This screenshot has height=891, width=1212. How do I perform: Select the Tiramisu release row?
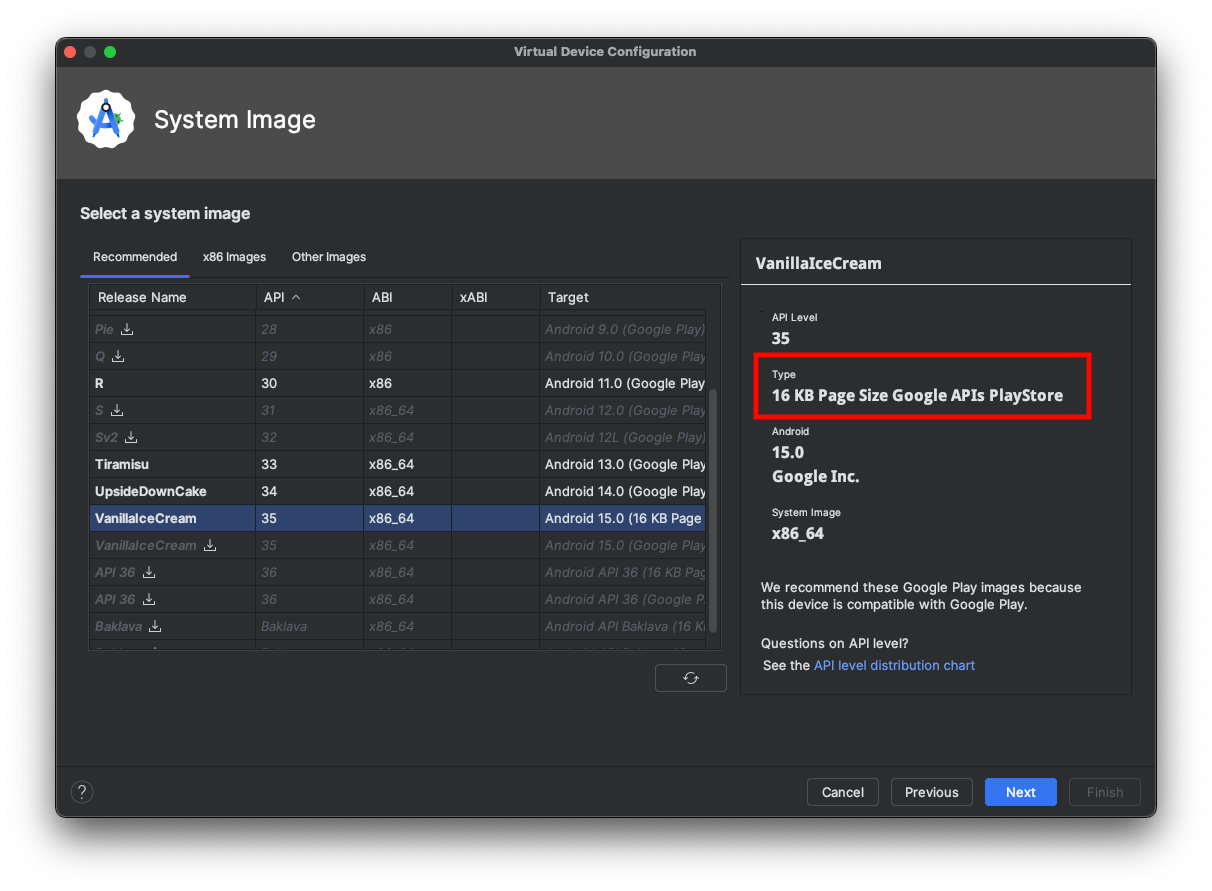coord(398,464)
